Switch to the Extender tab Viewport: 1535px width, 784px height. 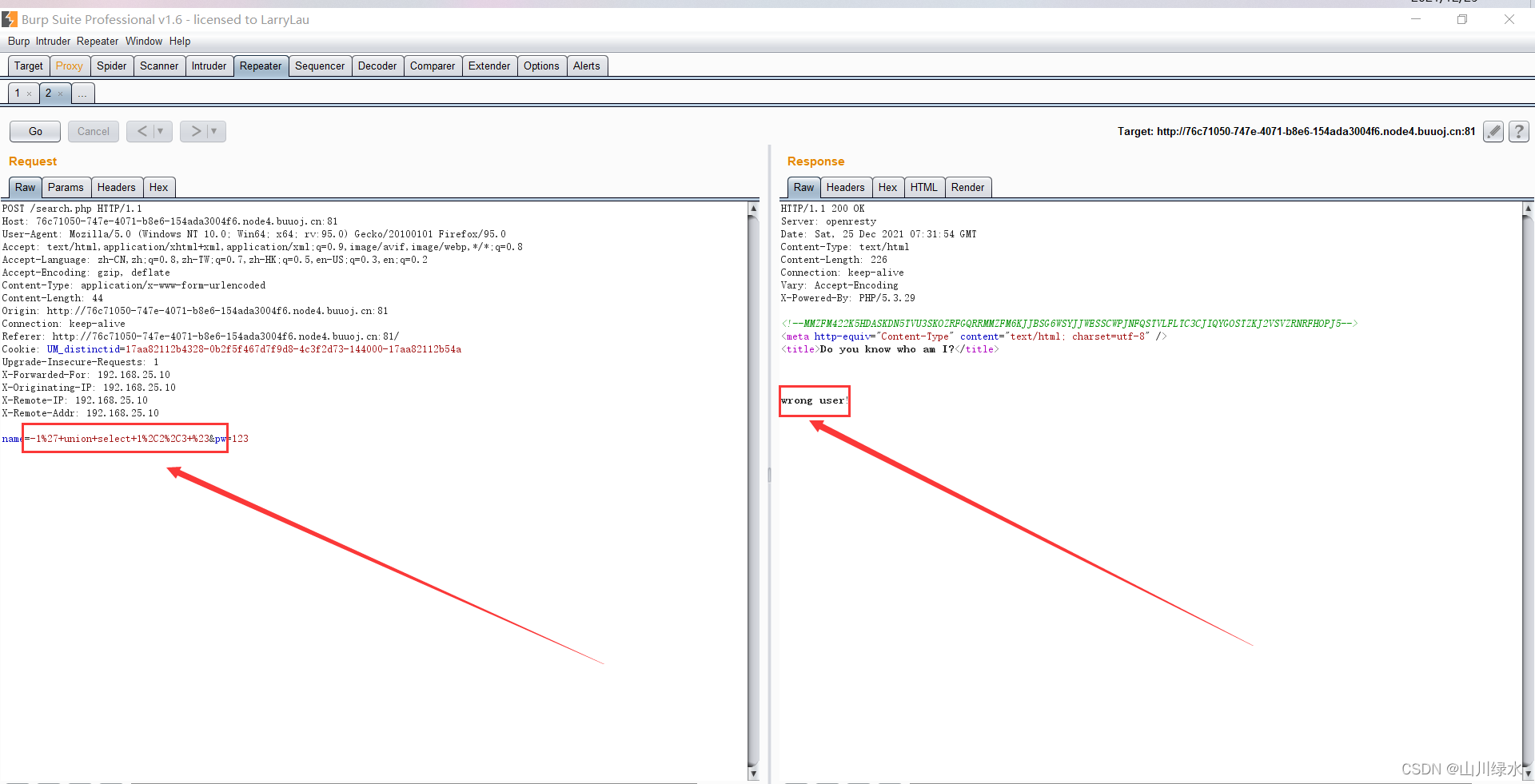click(489, 66)
